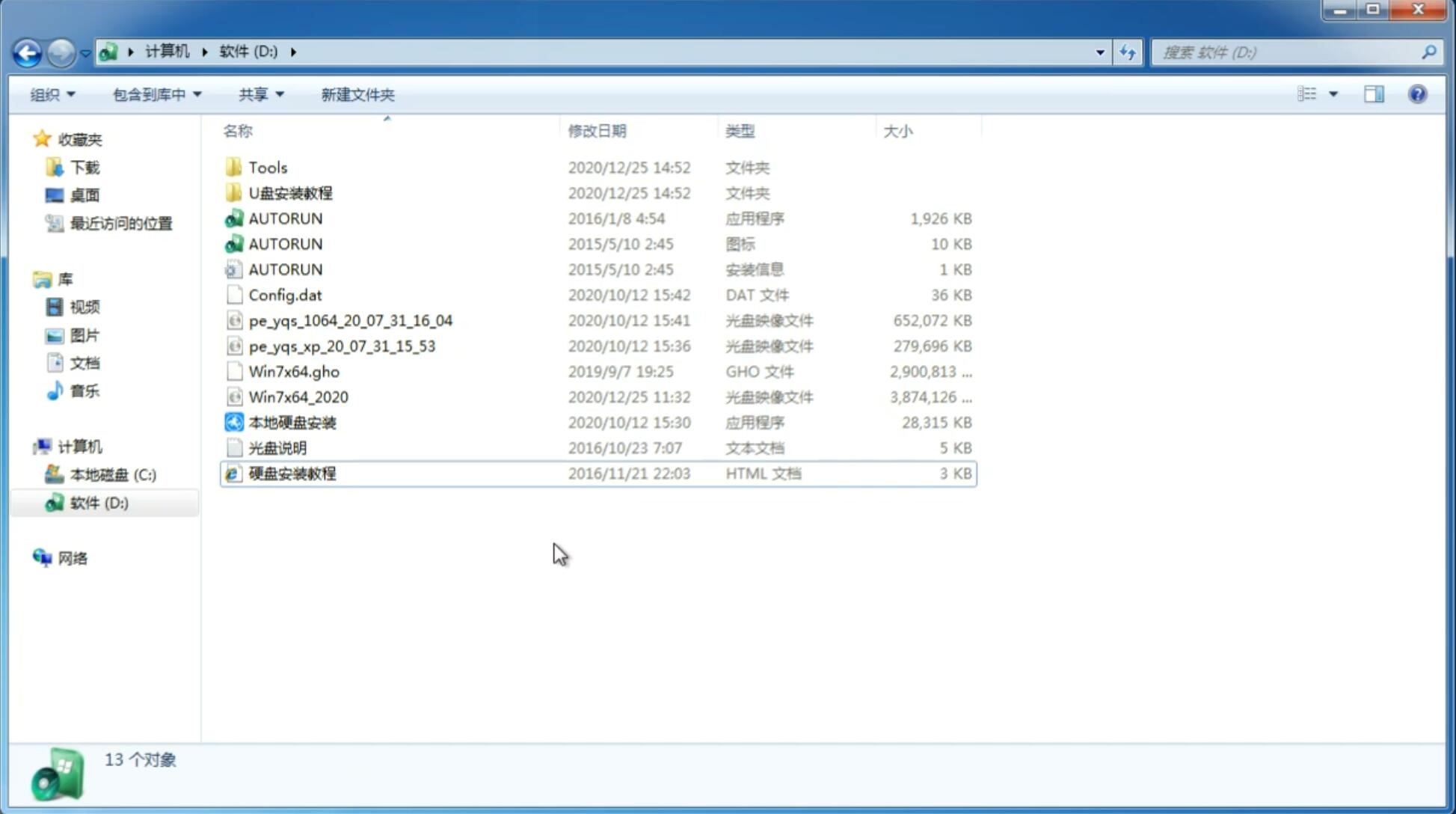Screen dimensions: 1456x814
Task: Open 硬盘安装教程 HTML document
Action: click(292, 473)
